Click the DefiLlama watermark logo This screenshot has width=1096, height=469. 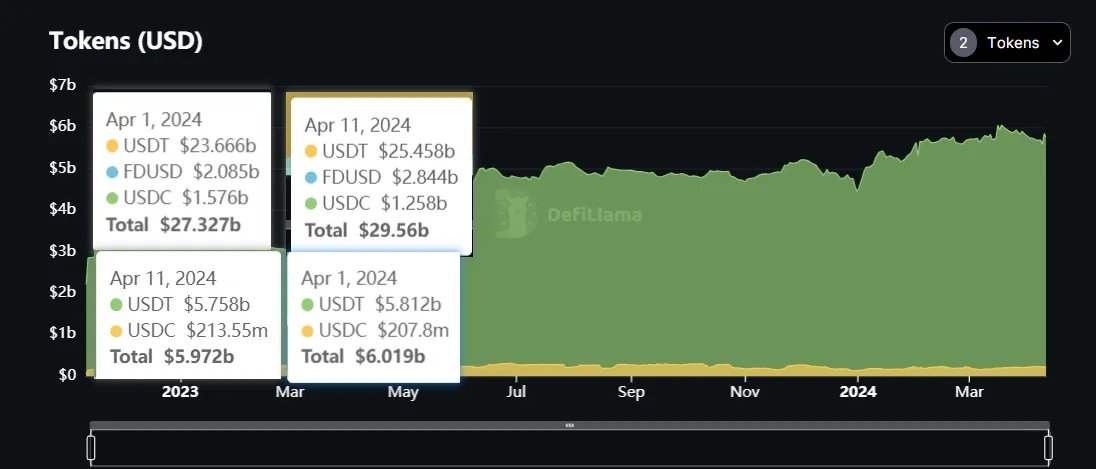coord(512,215)
